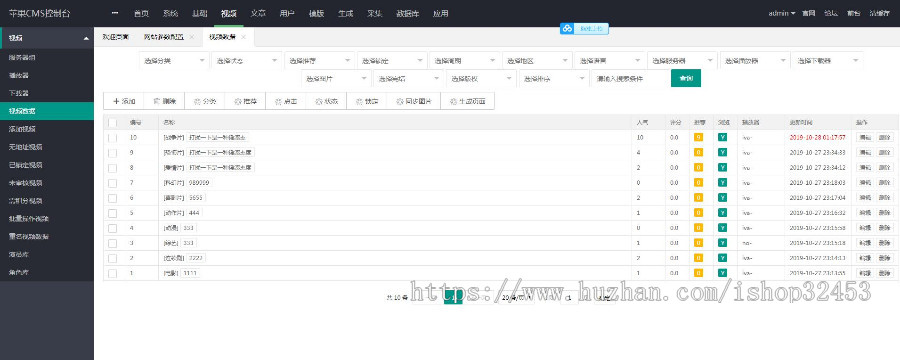Open the 用户 top menu

click(x=287, y=13)
